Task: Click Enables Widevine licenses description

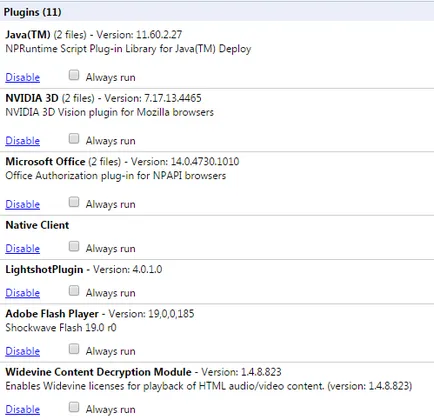Action: (209, 386)
